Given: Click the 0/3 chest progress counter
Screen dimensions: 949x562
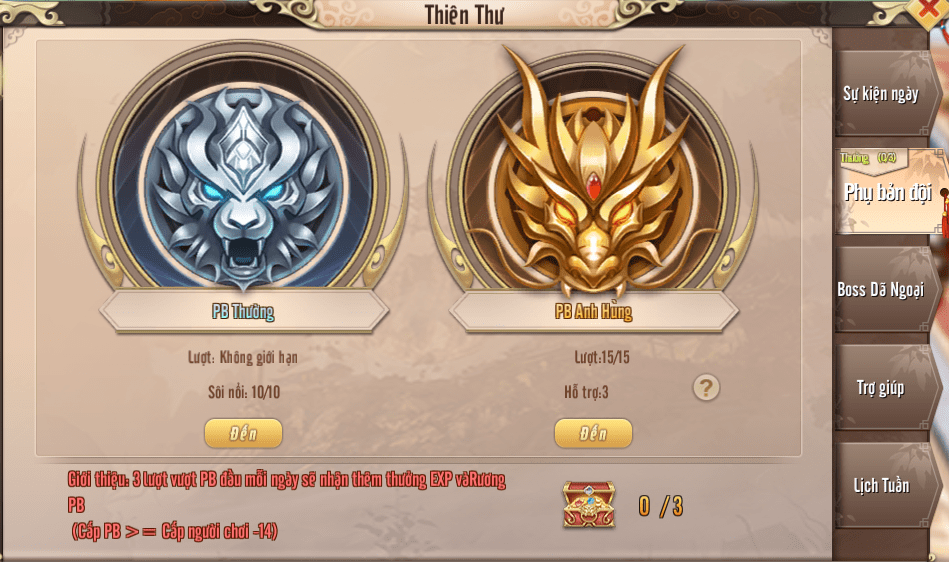Looking at the screenshot, I should click(x=660, y=506).
